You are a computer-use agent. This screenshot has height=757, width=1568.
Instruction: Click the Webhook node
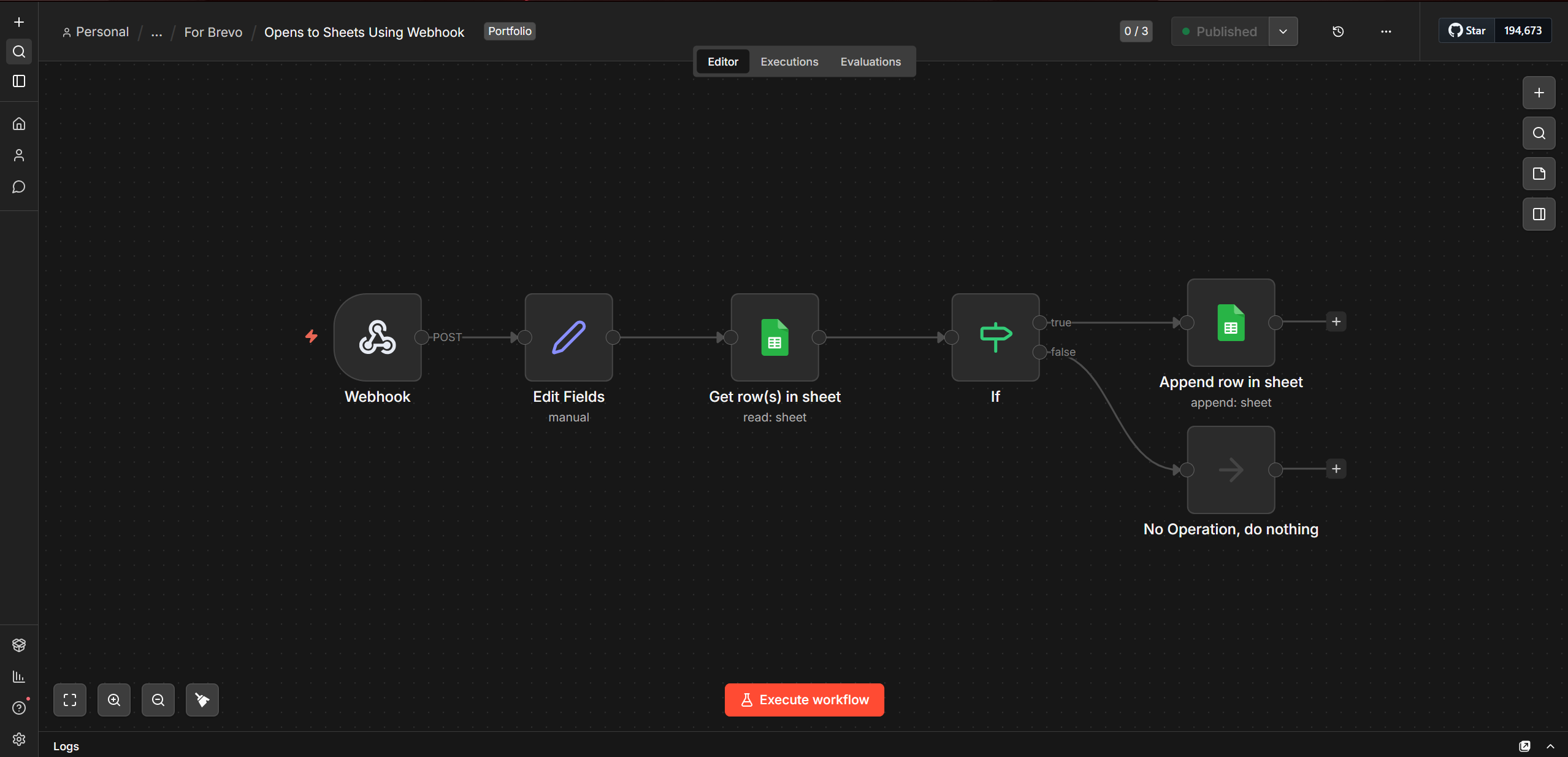click(378, 337)
